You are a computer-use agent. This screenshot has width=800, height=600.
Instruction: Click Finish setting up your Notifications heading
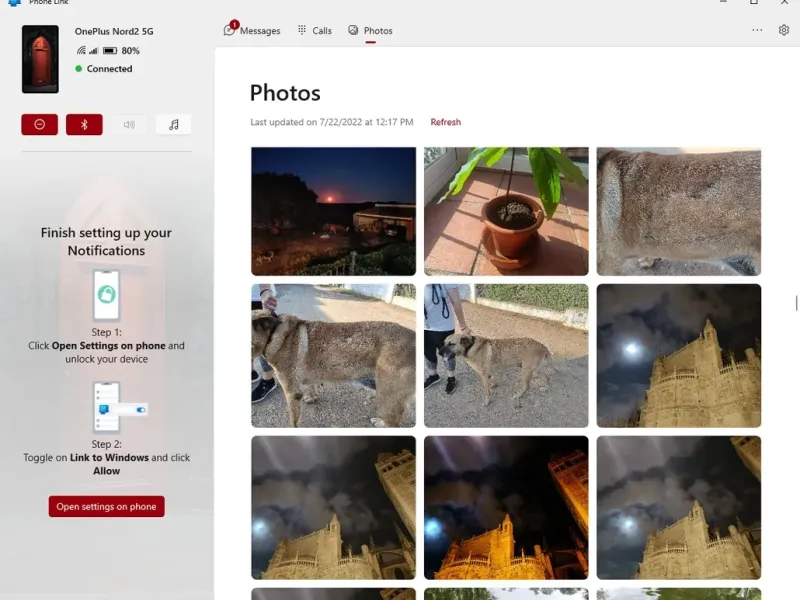(x=106, y=241)
